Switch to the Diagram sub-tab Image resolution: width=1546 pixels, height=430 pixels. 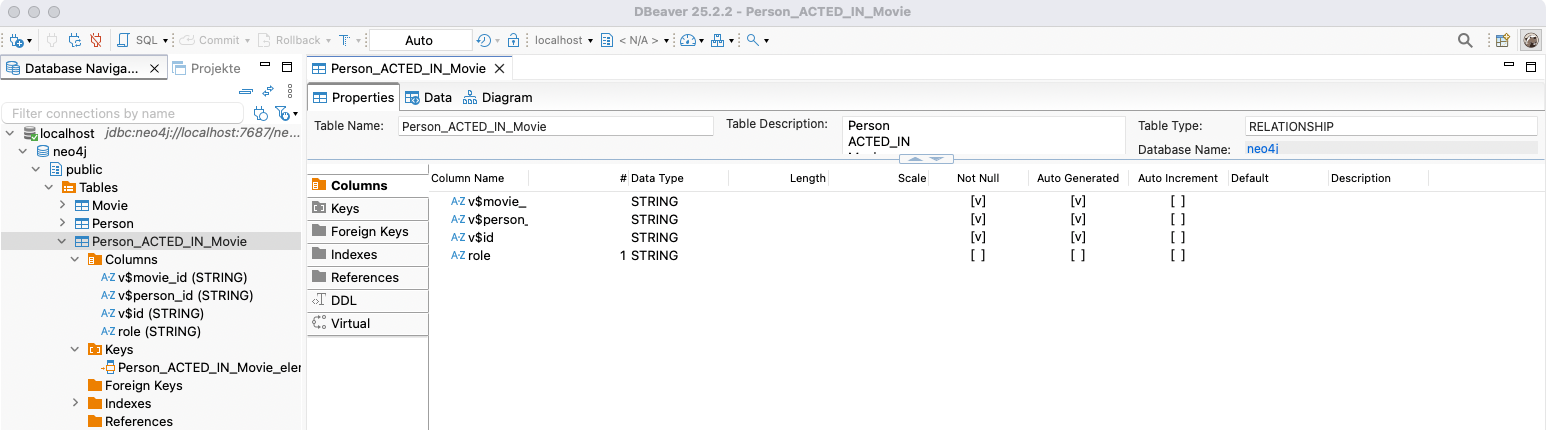pos(497,97)
